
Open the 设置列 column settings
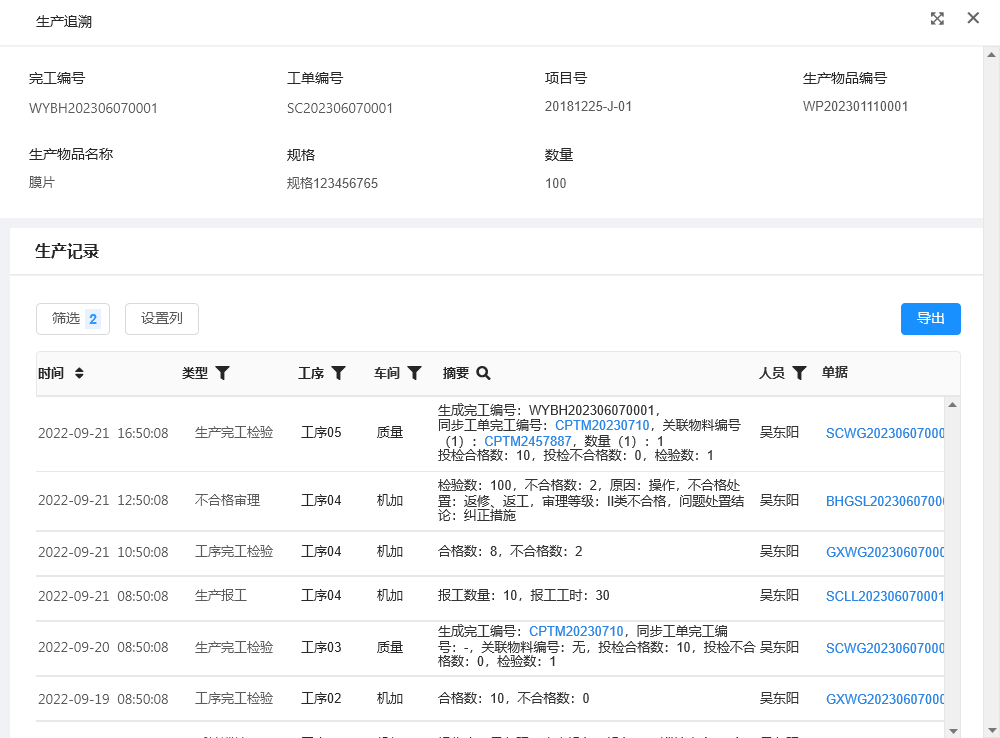click(x=162, y=319)
